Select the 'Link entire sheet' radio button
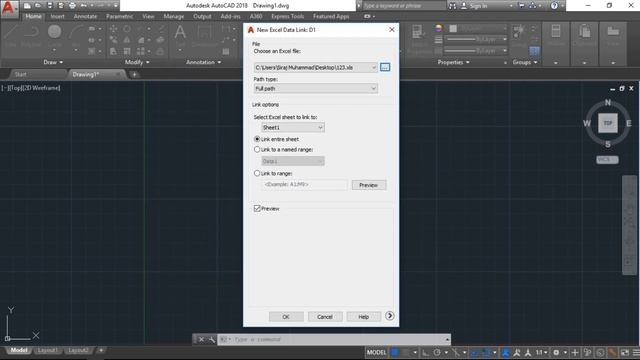The image size is (640, 360). pyautogui.click(x=257, y=139)
